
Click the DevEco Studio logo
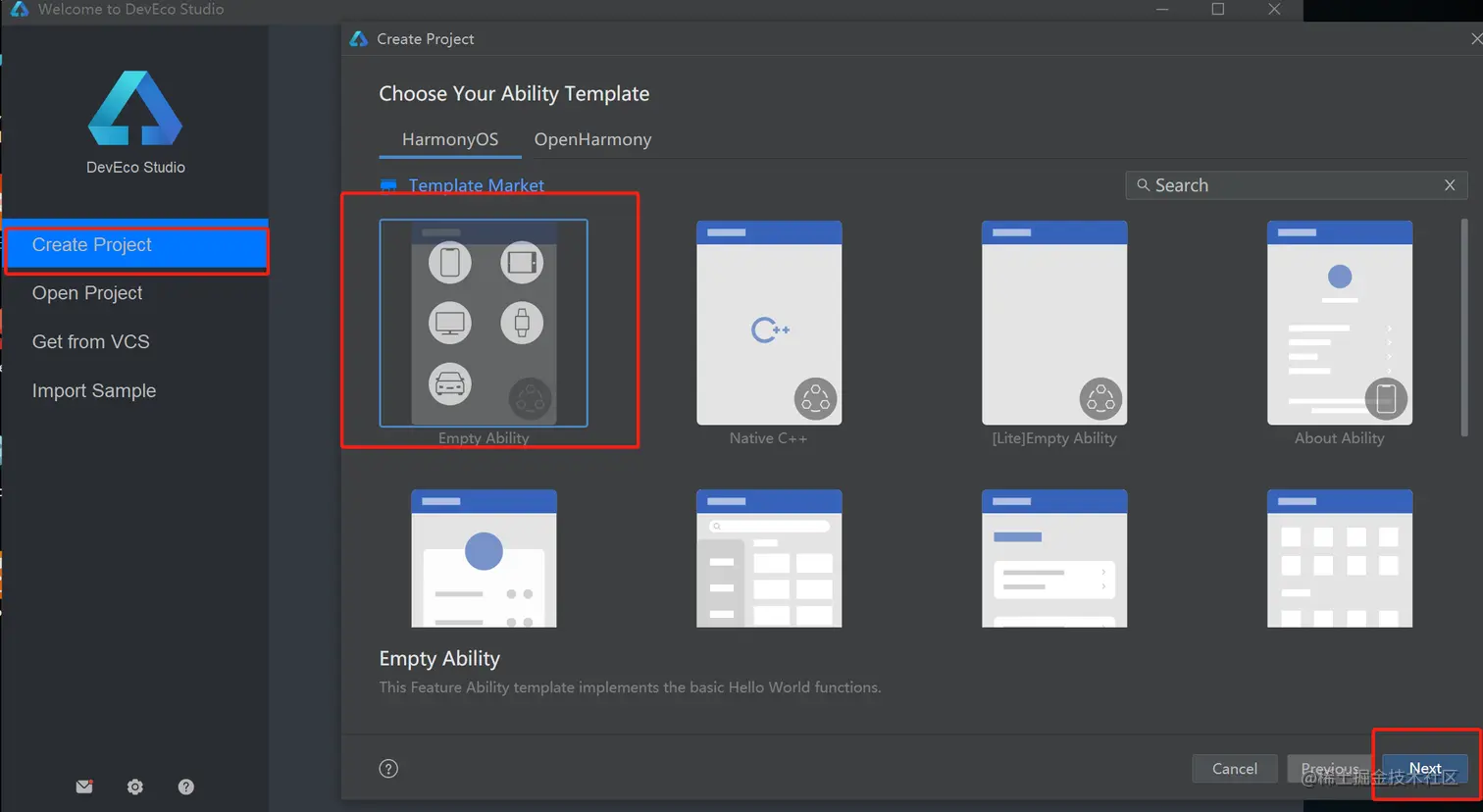pos(135,108)
